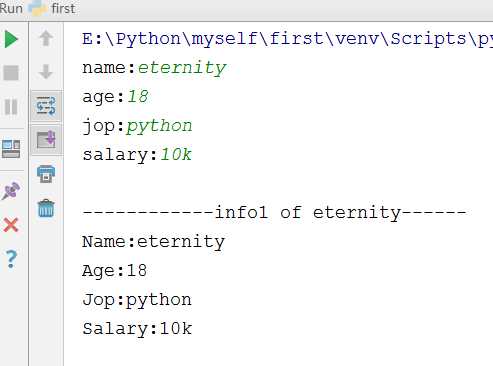Click the 'Salary:10k' output line
The image size is (493, 366).
click(137, 329)
